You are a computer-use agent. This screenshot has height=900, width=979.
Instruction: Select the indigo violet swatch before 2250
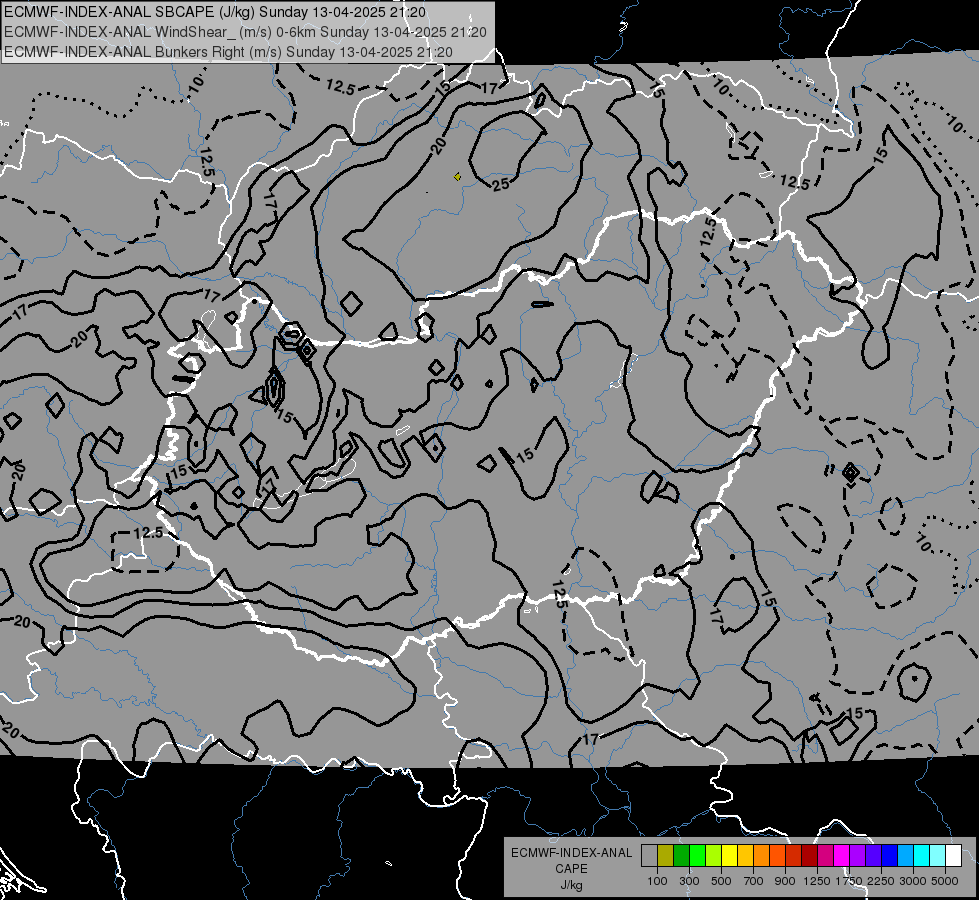point(874,855)
